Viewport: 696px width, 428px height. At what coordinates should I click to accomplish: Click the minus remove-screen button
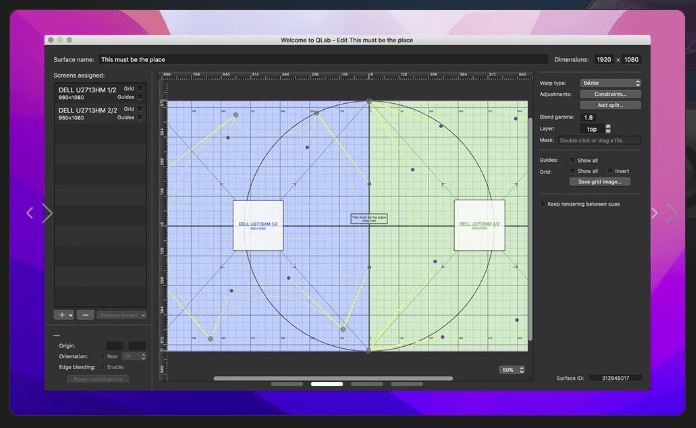85,315
